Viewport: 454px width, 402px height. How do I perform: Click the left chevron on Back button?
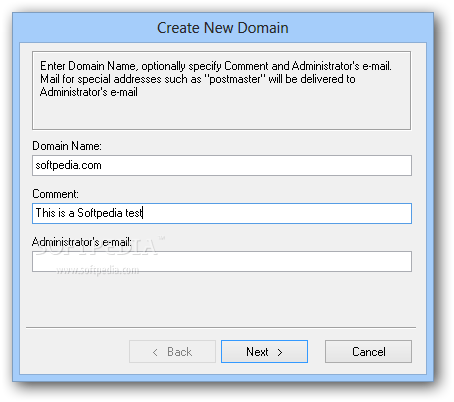[x=155, y=352]
